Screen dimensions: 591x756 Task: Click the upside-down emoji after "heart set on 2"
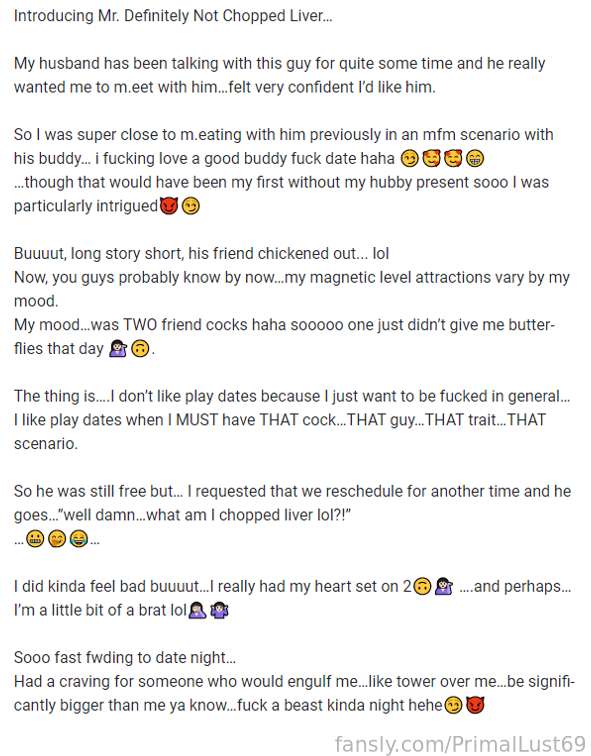(x=422, y=587)
